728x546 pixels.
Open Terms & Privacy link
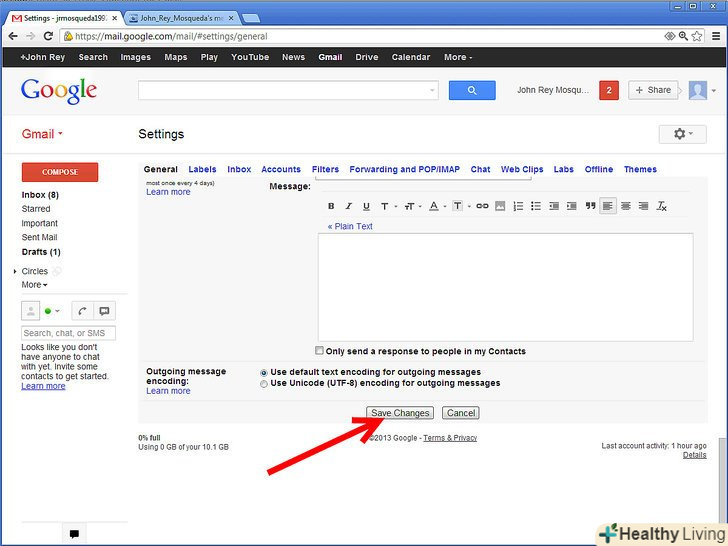point(450,438)
